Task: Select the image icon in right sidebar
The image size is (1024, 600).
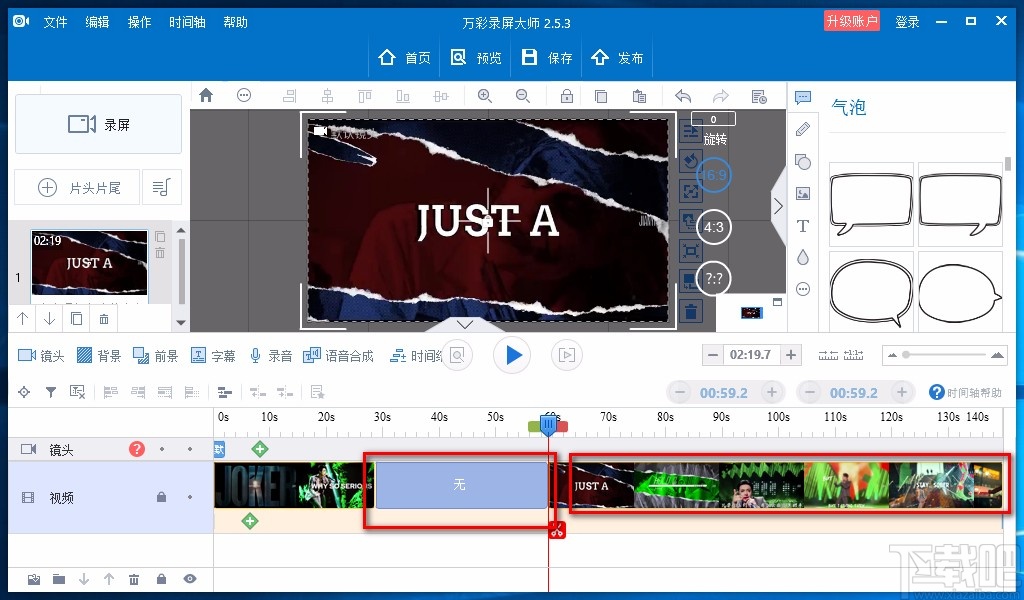Action: pyautogui.click(x=803, y=193)
